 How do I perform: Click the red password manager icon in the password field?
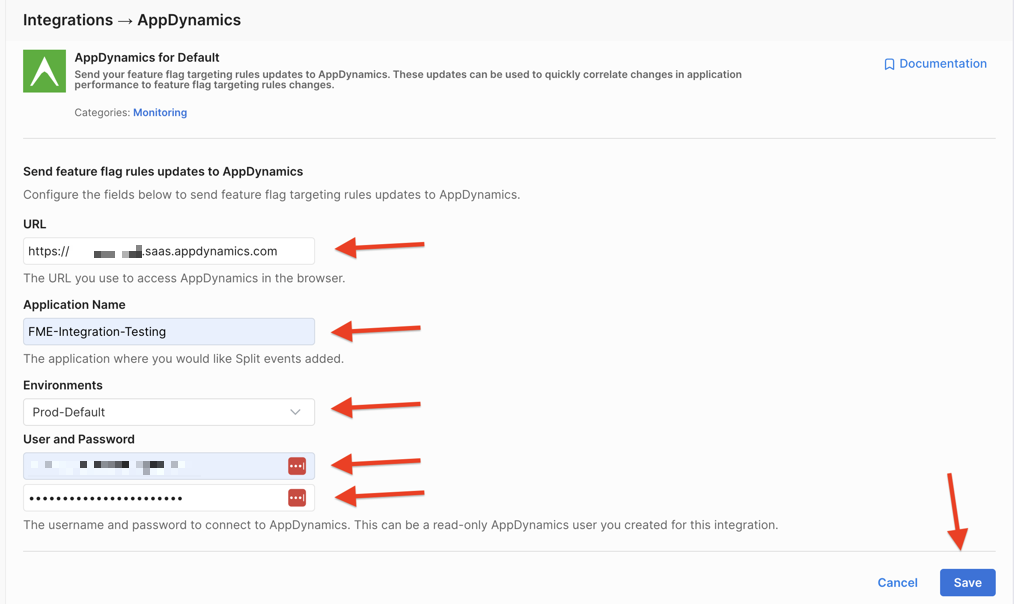pyautogui.click(x=297, y=498)
